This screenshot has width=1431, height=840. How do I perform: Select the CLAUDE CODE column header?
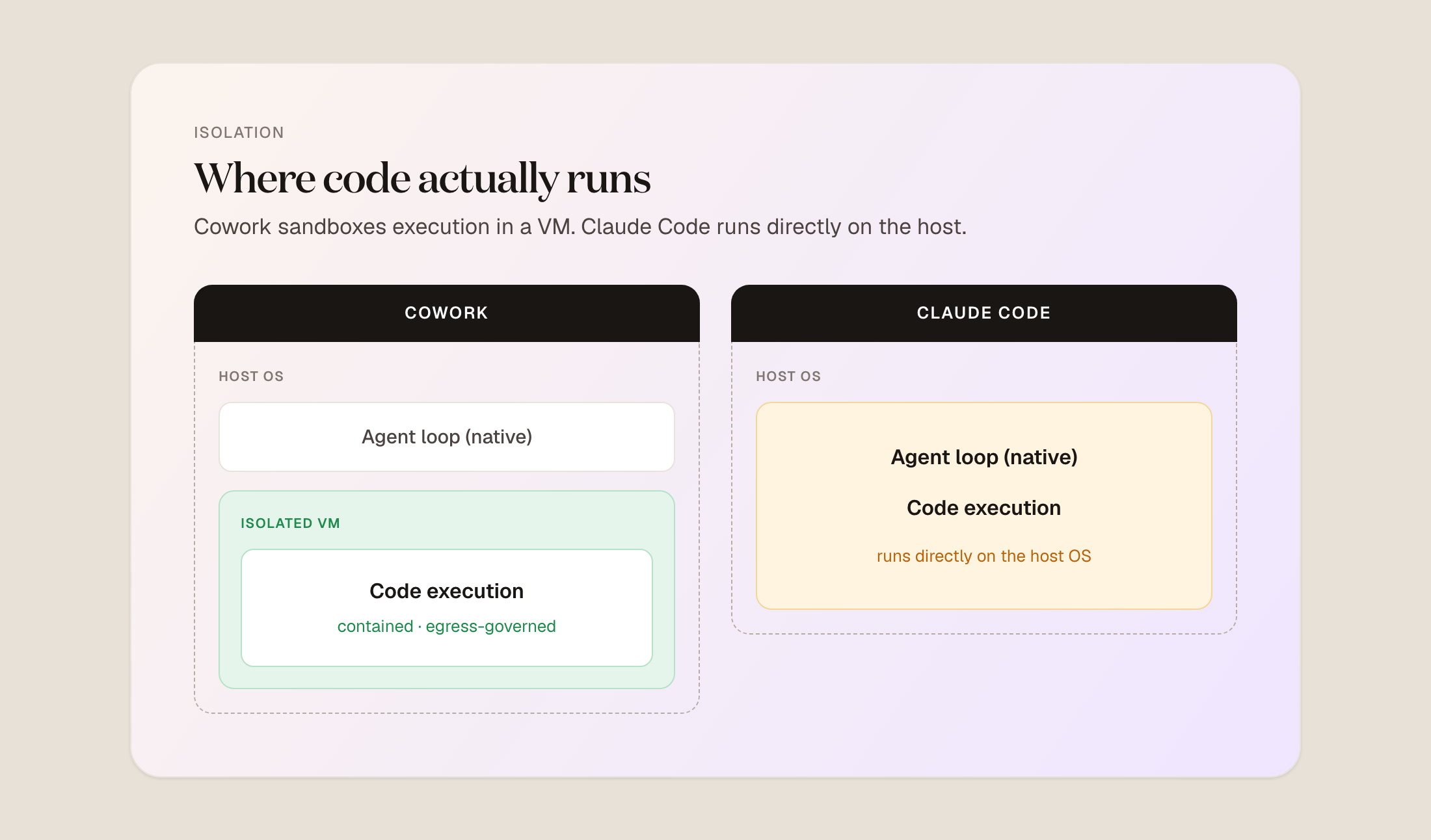[984, 313]
